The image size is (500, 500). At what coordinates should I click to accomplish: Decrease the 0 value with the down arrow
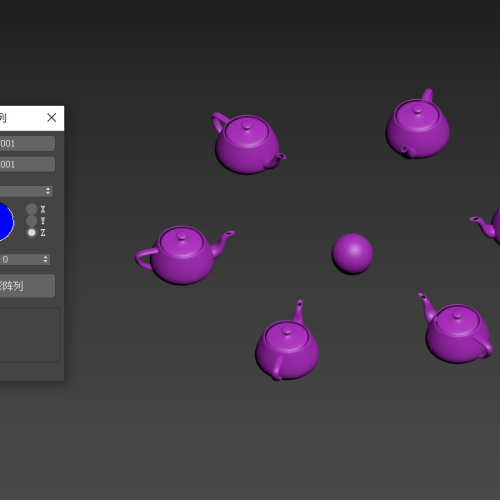46,262
